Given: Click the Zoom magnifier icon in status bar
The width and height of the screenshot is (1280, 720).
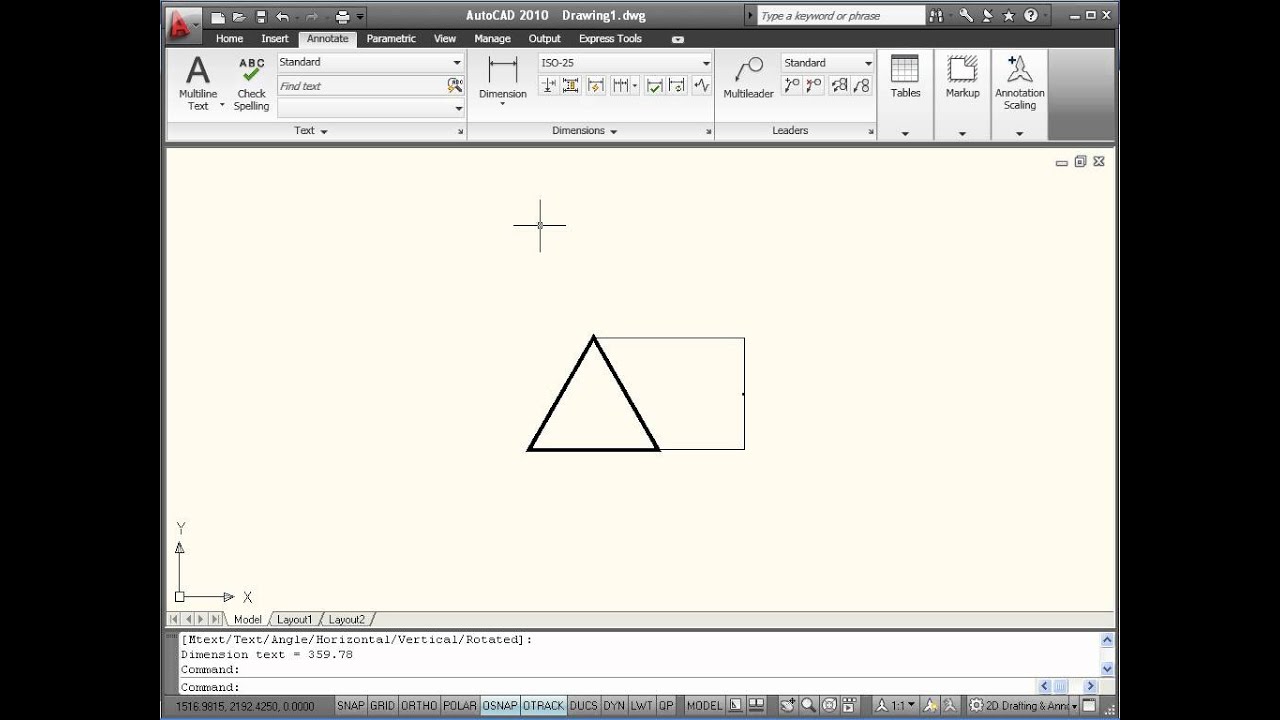Looking at the screenshot, I should pos(808,705).
